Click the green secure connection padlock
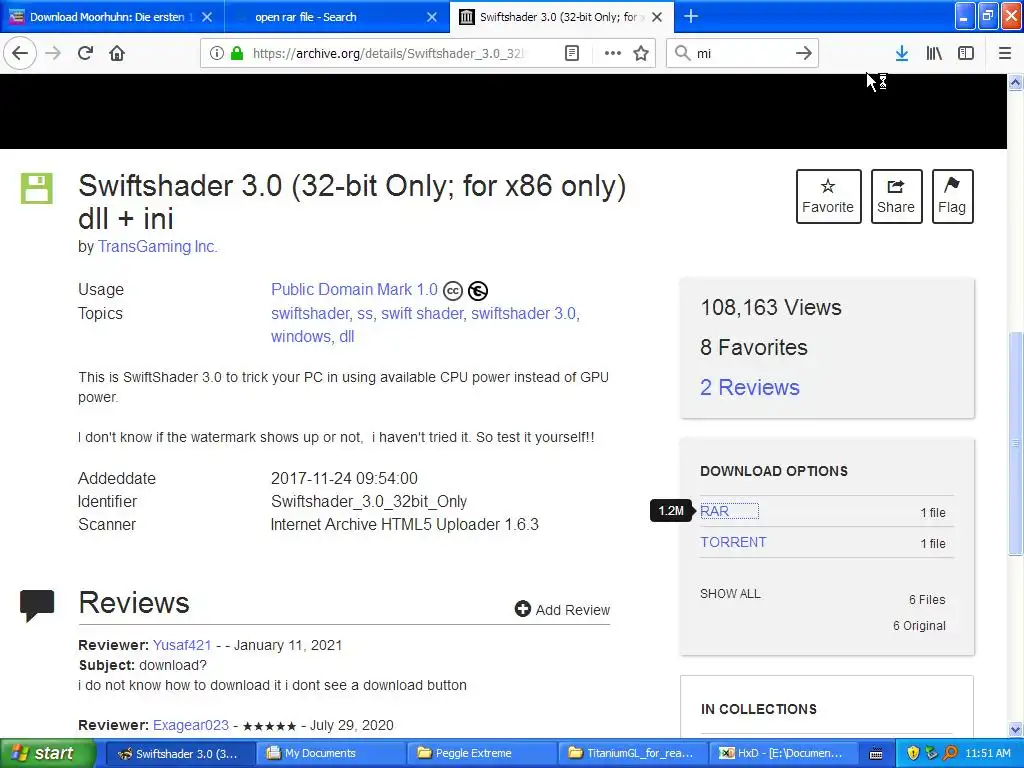This screenshot has height=768, width=1024. (x=236, y=53)
